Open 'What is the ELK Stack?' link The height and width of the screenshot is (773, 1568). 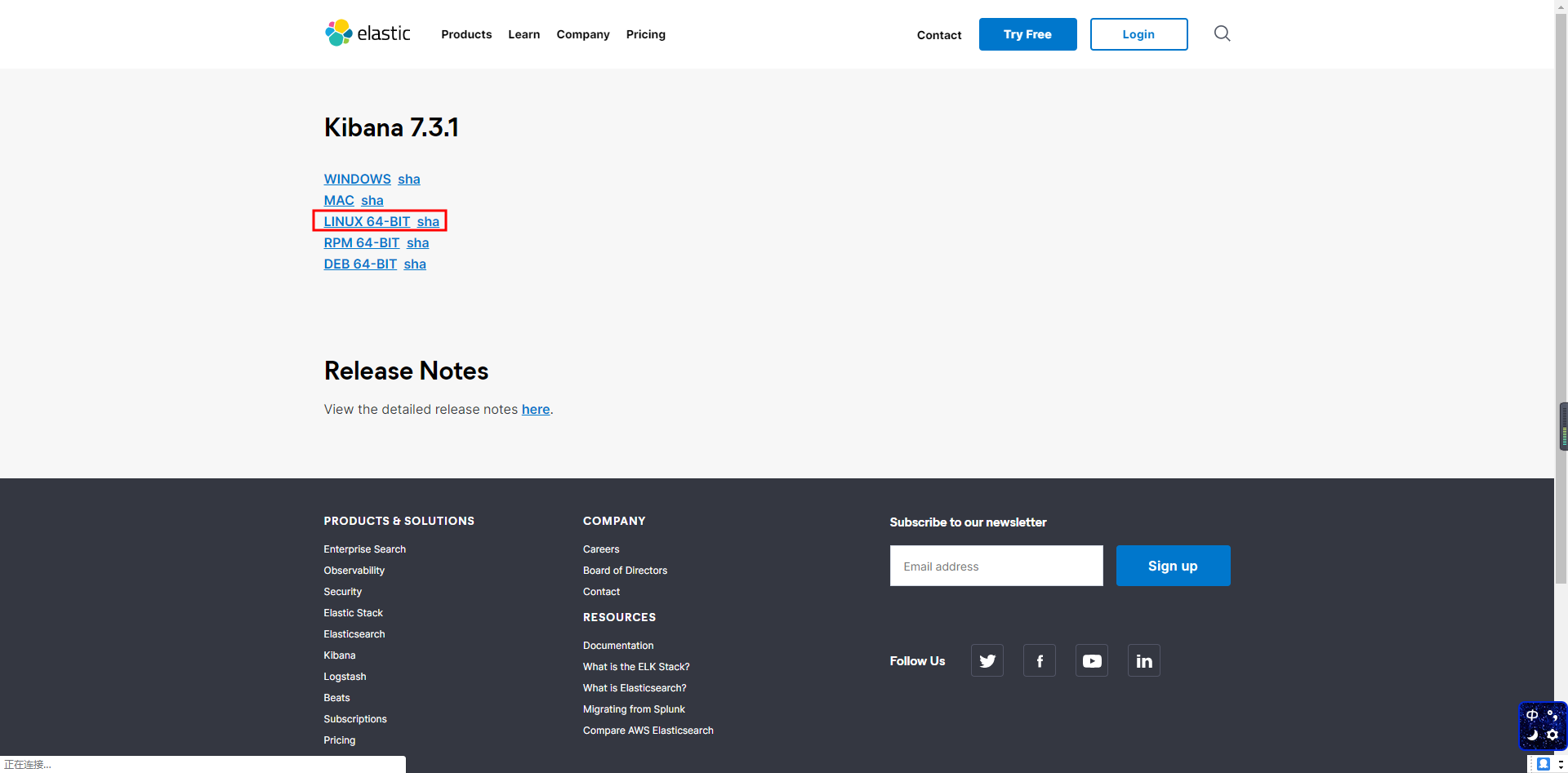click(636, 667)
